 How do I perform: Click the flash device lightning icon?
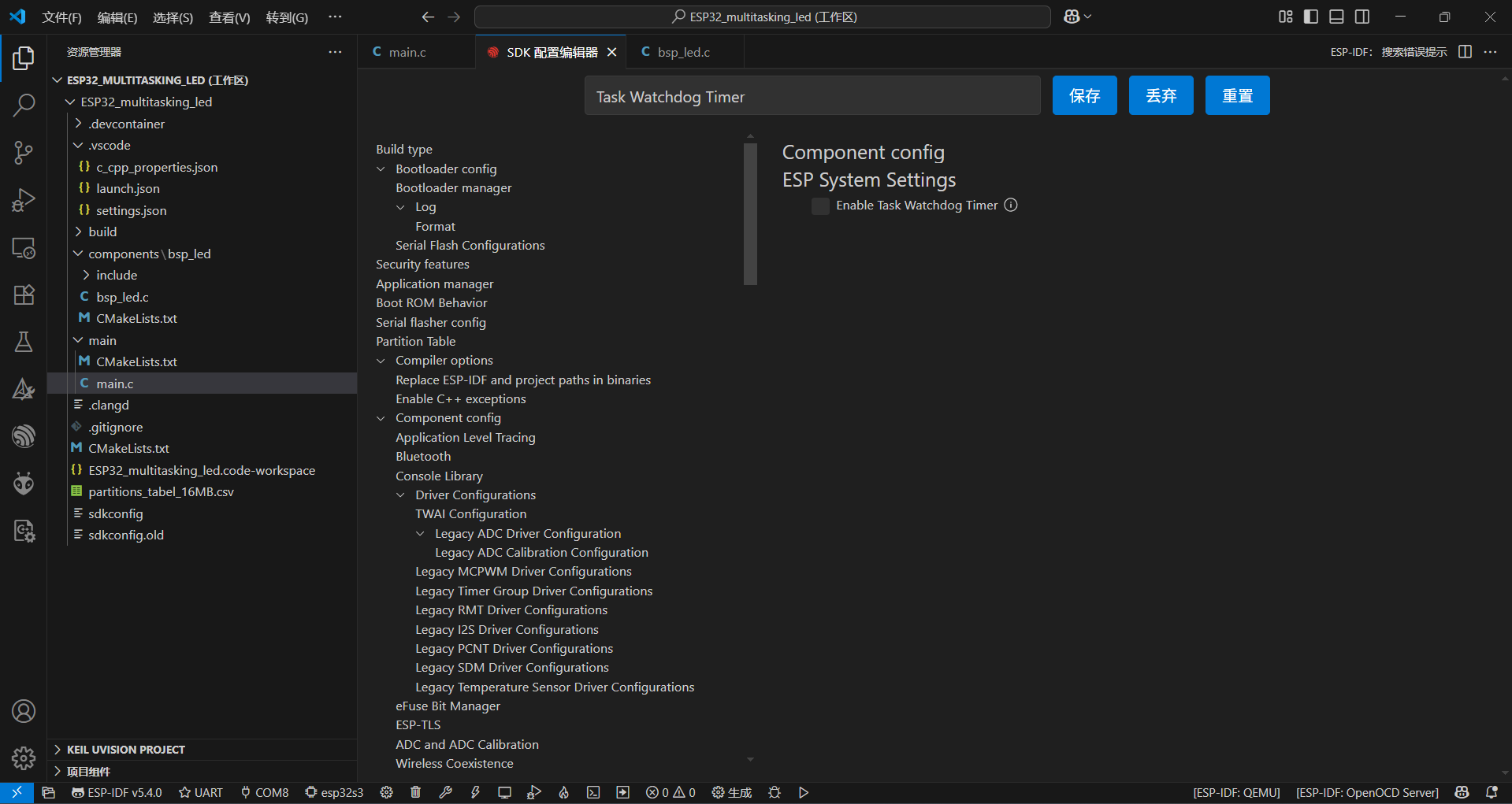click(x=475, y=793)
